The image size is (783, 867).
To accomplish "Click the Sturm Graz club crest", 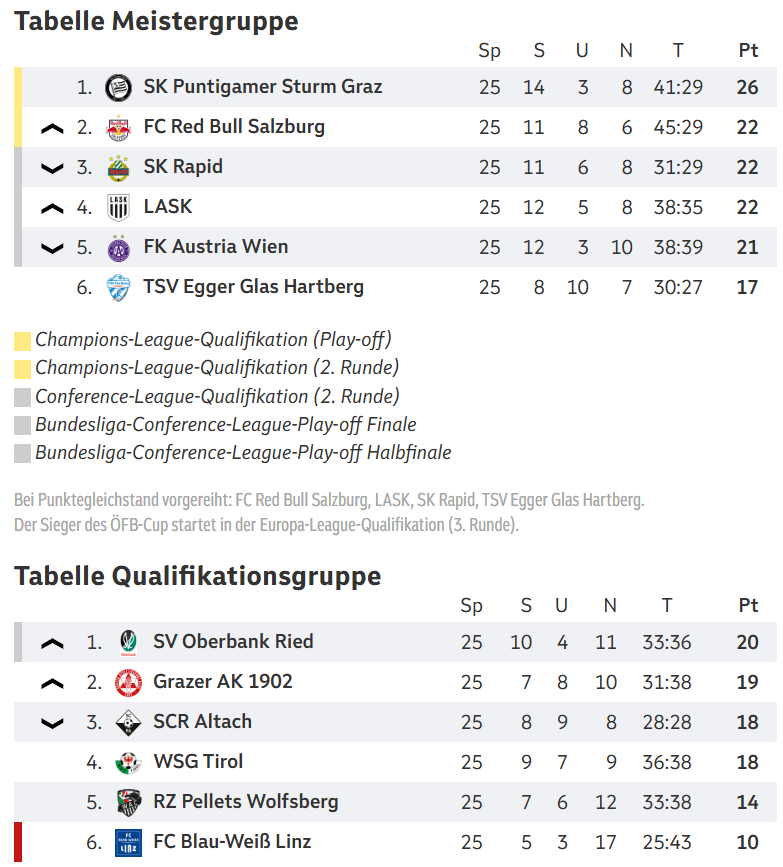I will coord(118,88).
